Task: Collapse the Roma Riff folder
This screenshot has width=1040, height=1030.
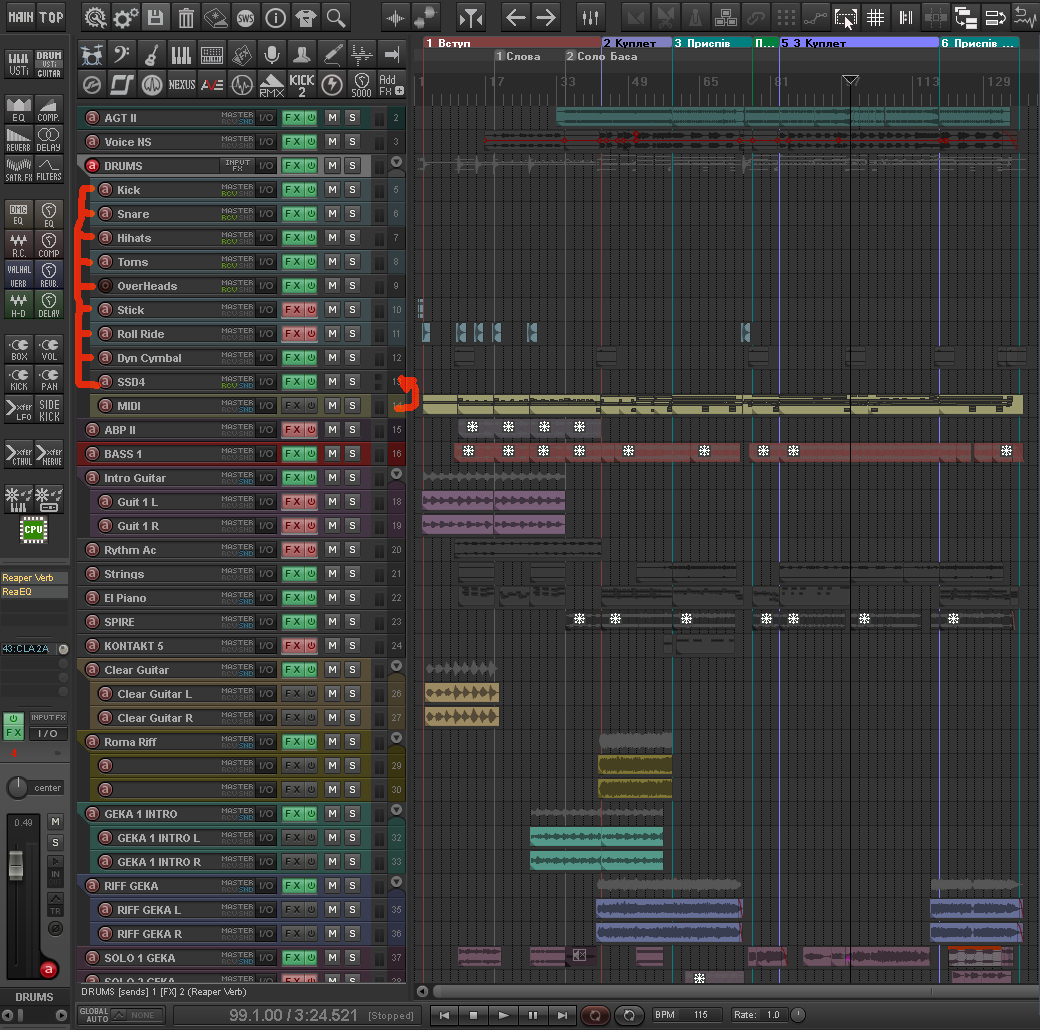Action: (x=396, y=738)
